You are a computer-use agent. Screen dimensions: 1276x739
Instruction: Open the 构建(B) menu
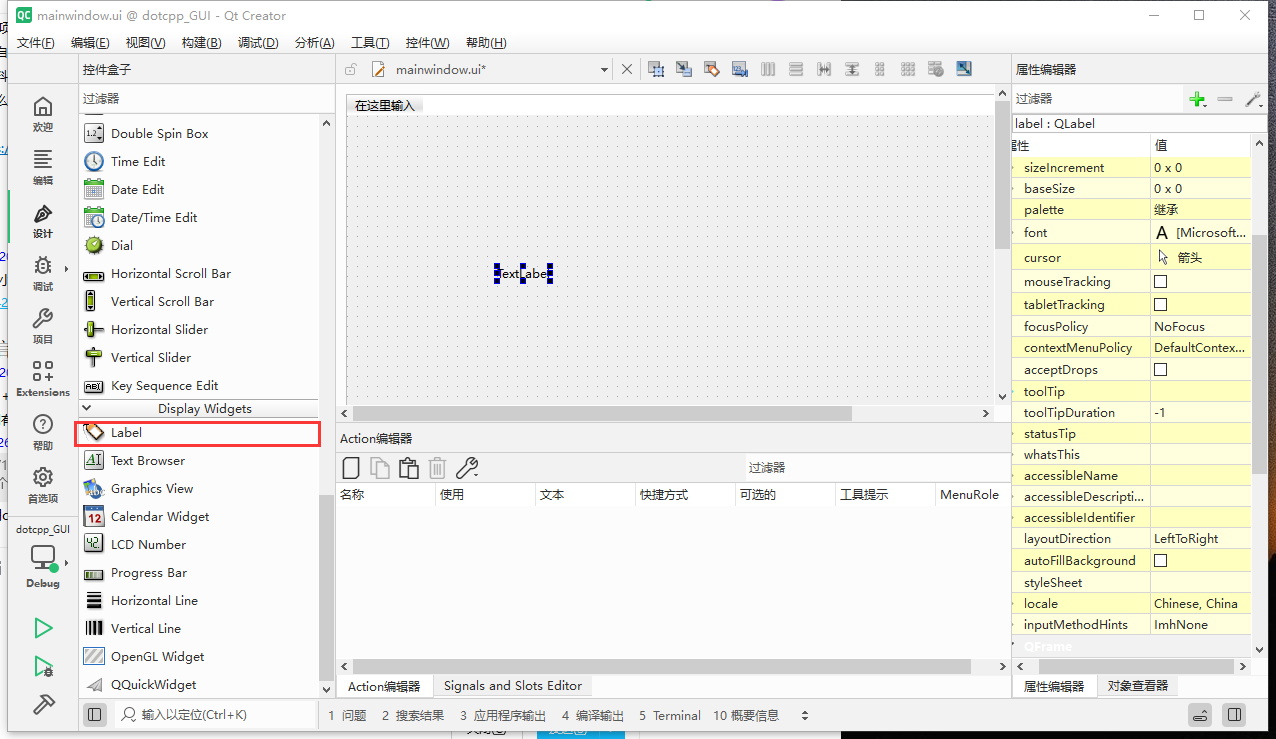[201, 43]
